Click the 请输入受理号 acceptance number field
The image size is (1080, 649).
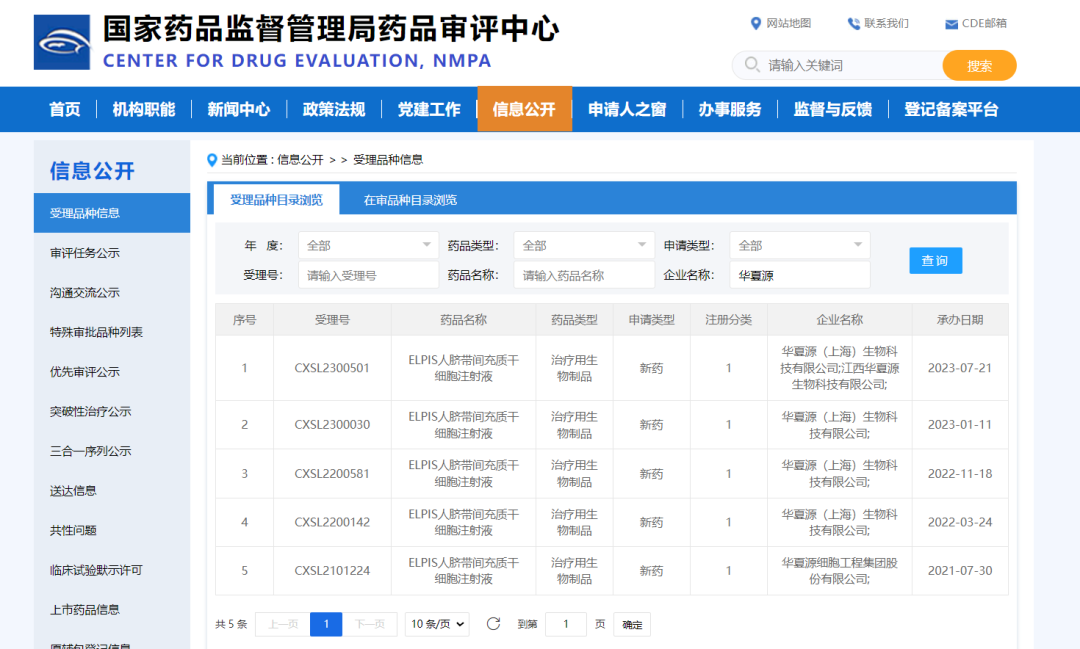[368, 275]
